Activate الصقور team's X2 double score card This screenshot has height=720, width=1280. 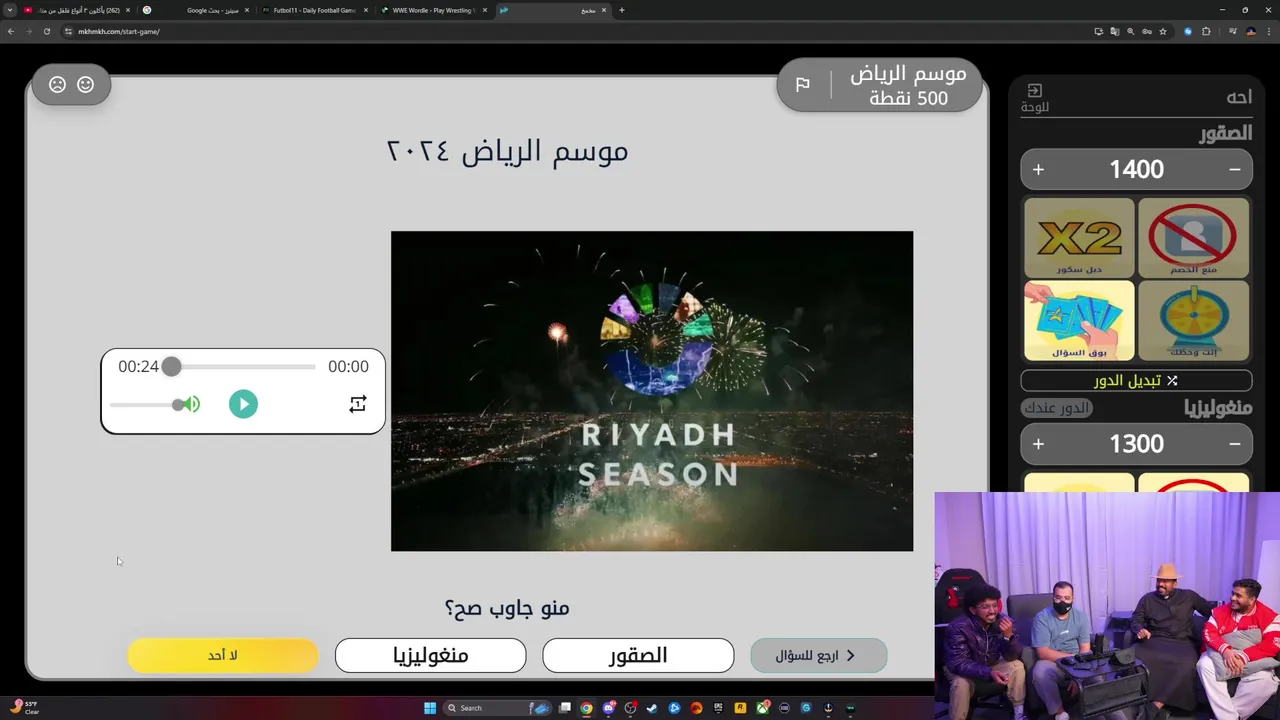pos(1079,237)
